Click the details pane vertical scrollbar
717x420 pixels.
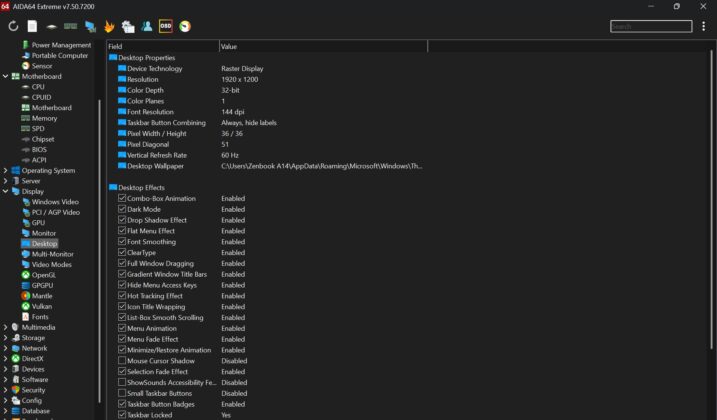(712, 200)
